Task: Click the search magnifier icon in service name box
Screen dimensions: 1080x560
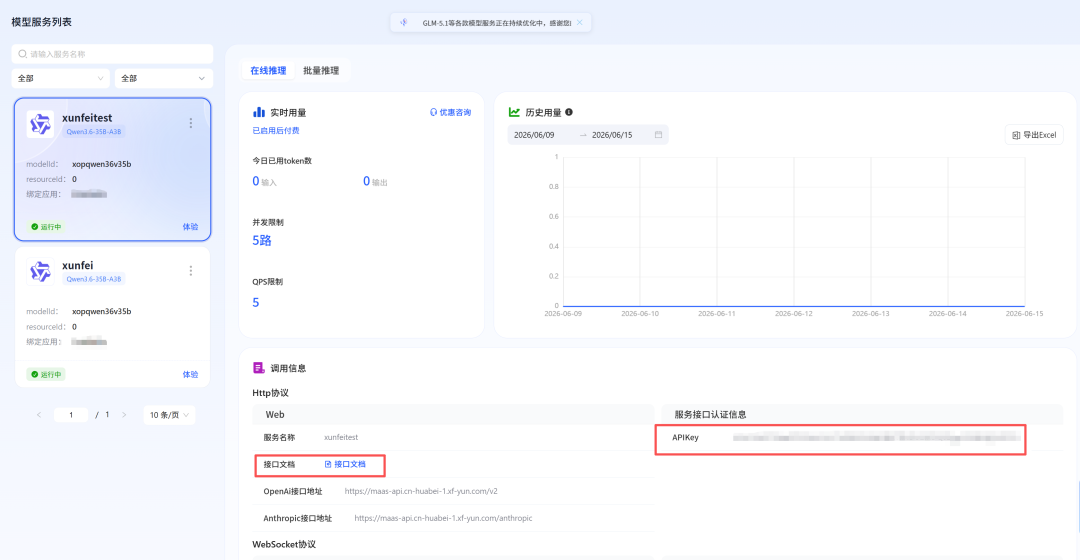Action: click(23, 54)
